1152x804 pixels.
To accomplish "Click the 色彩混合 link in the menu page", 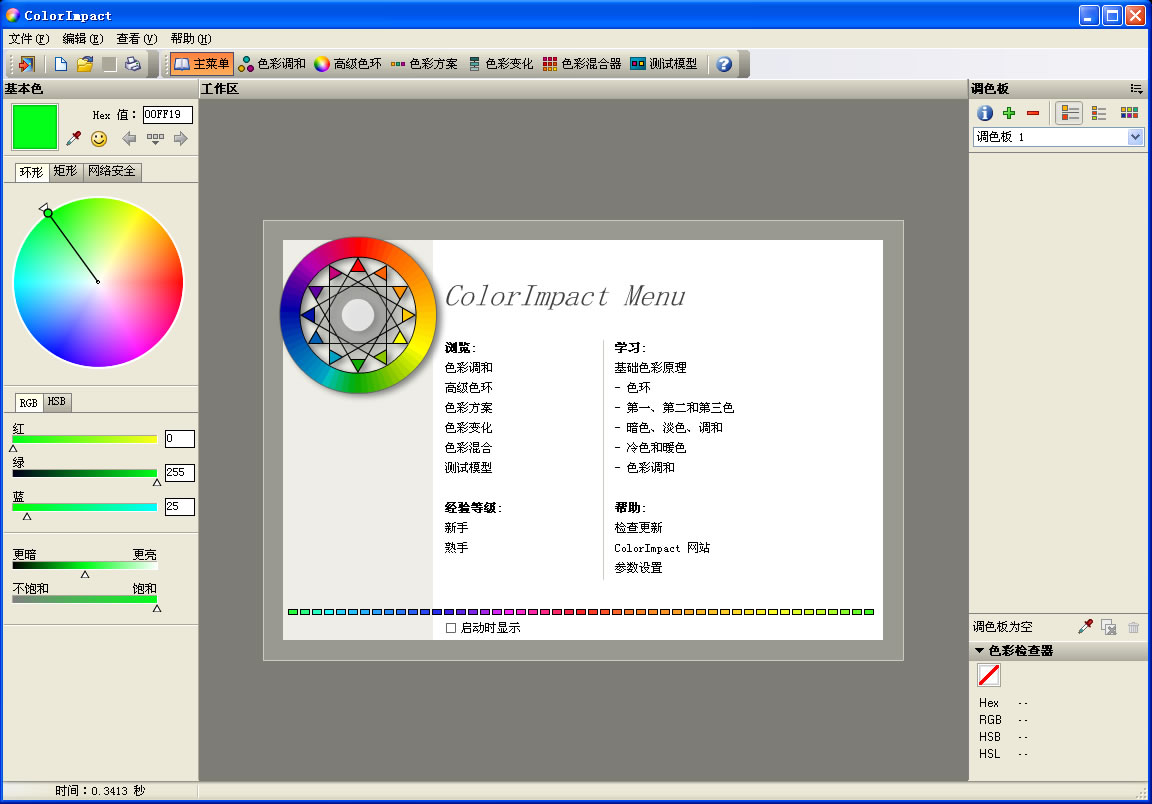I will (x=469, y=448).
